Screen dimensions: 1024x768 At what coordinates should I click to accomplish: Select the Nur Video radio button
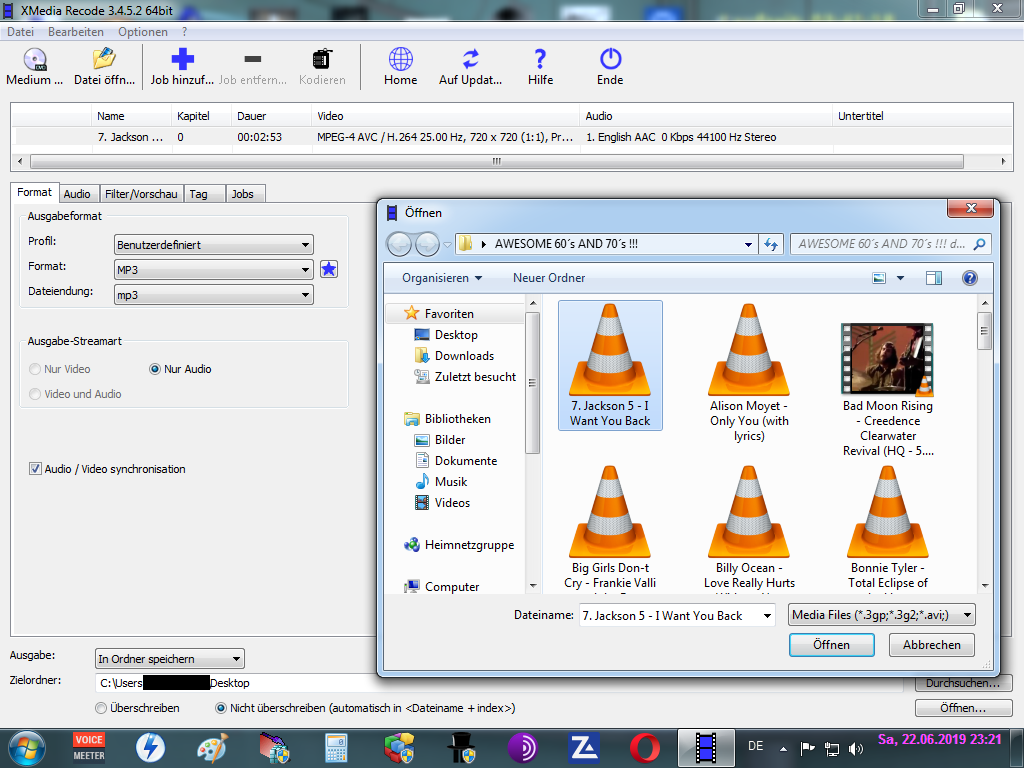click(x=35, y=369)
